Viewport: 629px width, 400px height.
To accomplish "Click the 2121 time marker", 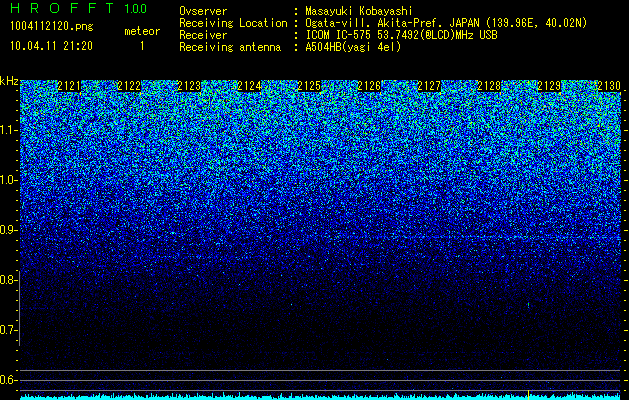I will click(x=69, y=86).
